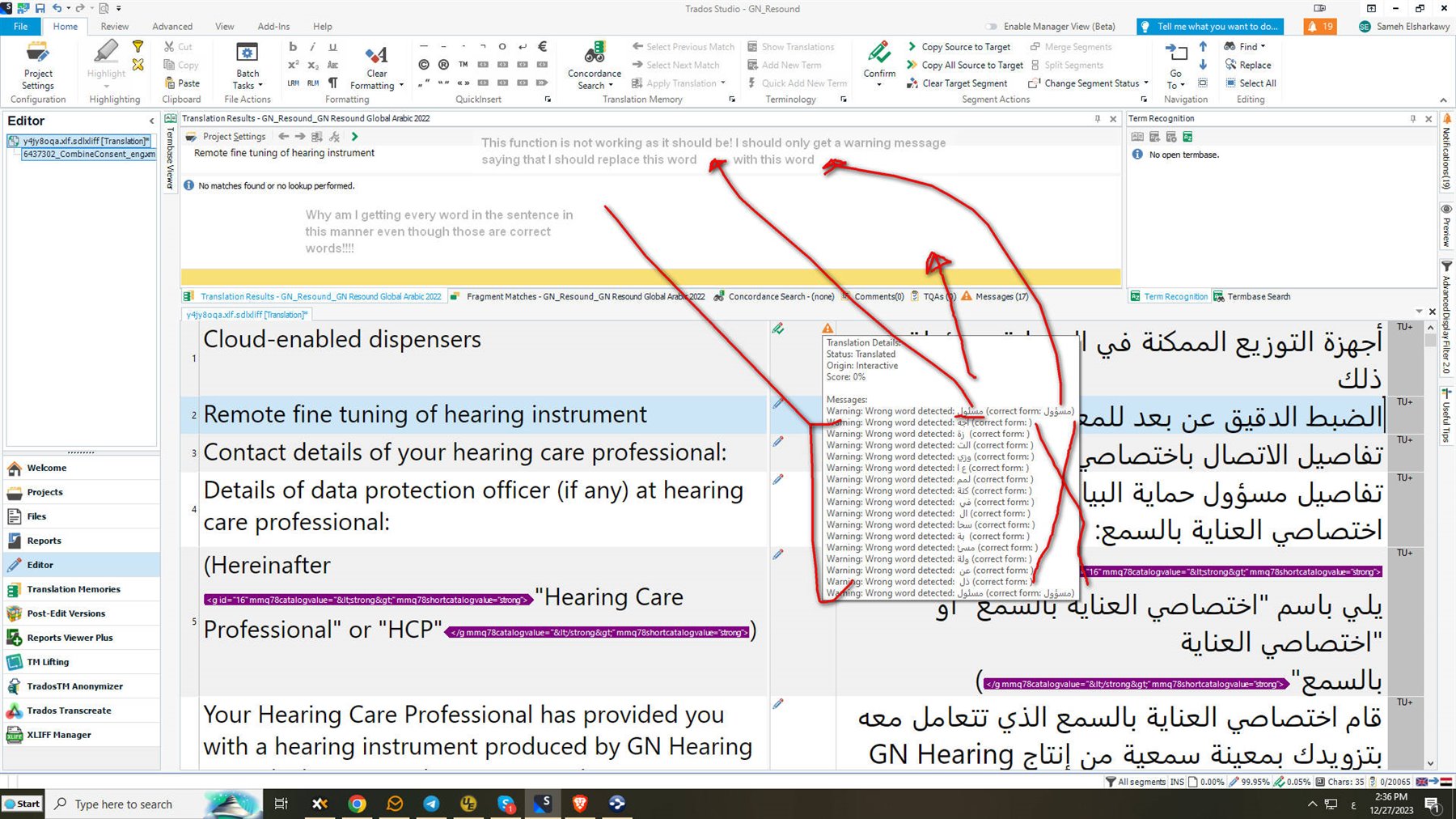Open the Reports view in sidebar
The width and height of the screenshot is (1456, 819).
tap(81, 541)
